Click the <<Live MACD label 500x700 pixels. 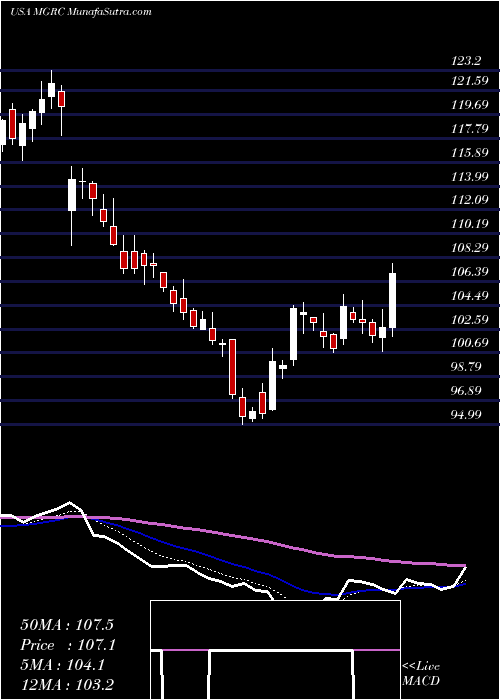[x=421, y=674]
